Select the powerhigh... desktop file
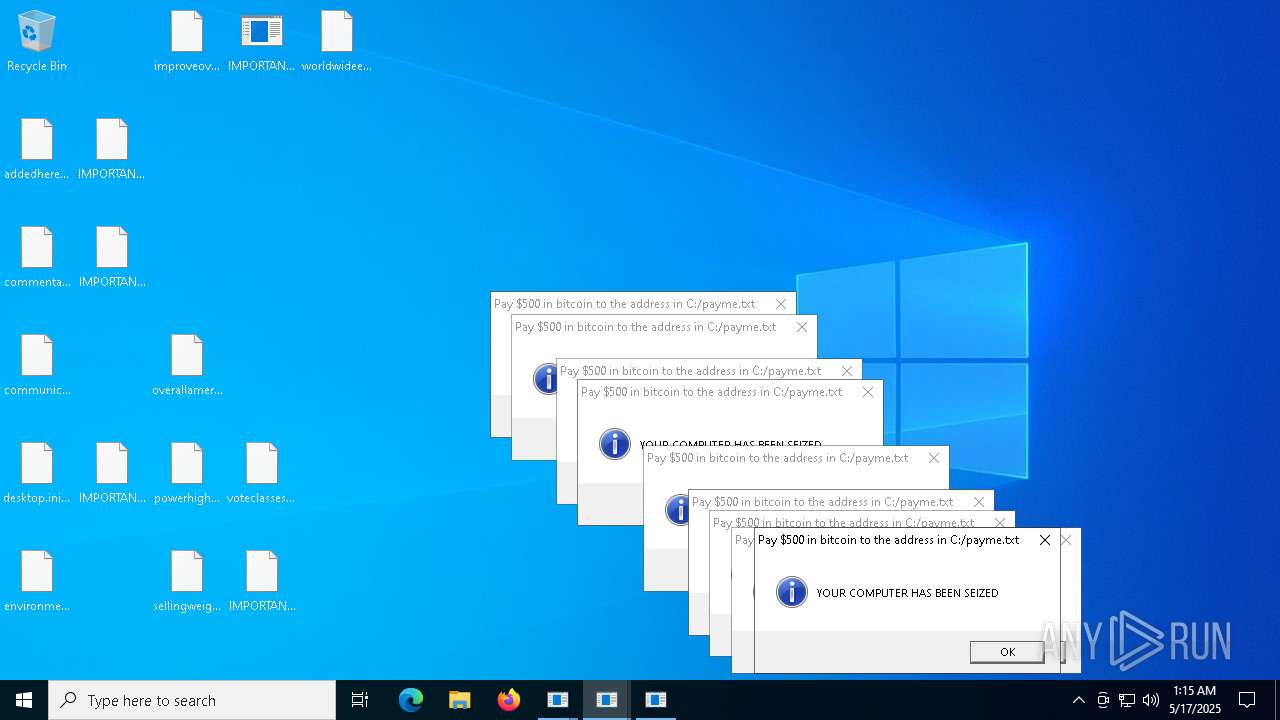The height and width of the screenshot is (720, 1280). (187, 474)
